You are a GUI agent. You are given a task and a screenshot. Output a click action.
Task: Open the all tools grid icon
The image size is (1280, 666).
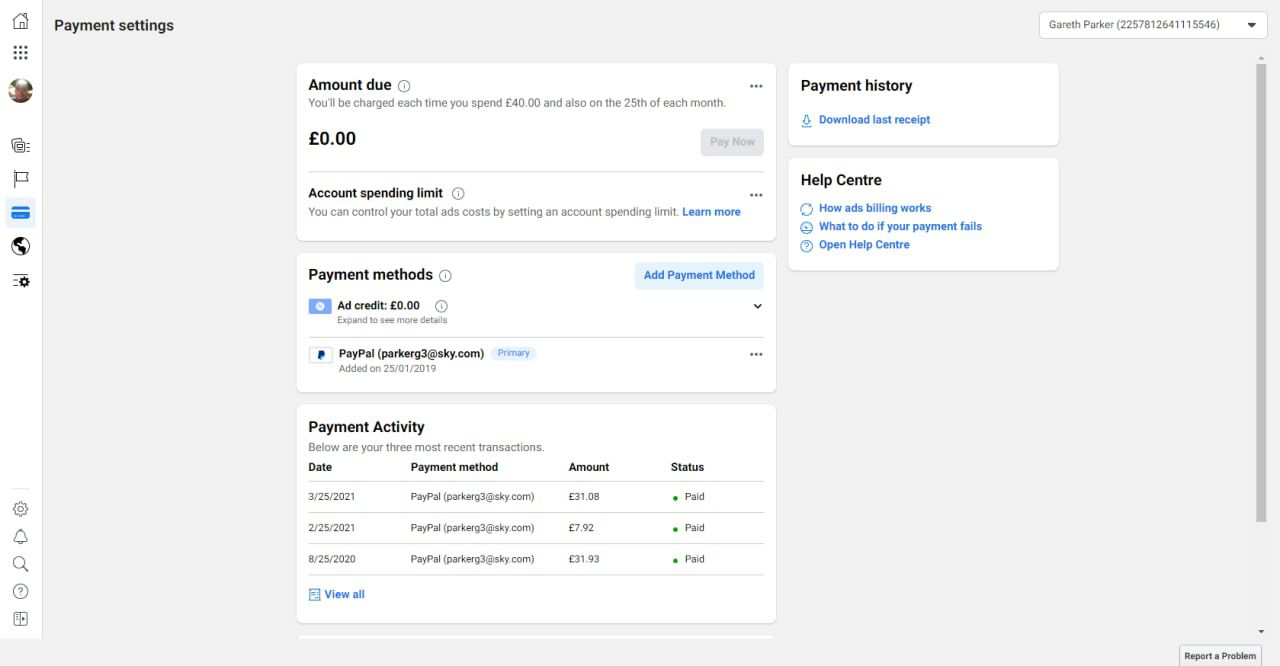(x=20, y=53)
